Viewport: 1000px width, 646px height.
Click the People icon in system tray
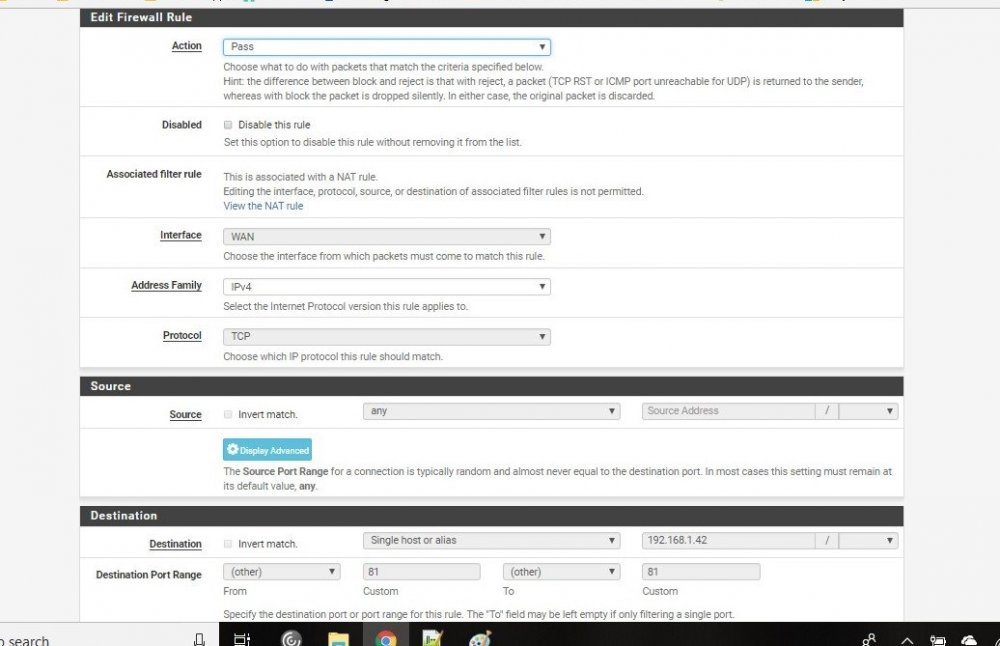[x=869, y=640]
